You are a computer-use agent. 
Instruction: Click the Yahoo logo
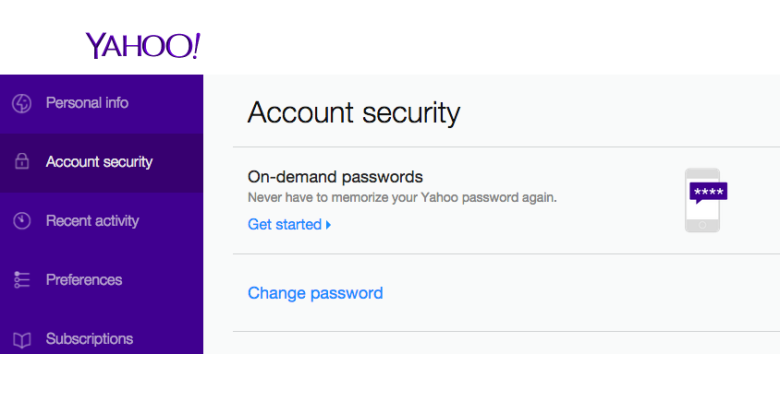click(x=143, y=46)
